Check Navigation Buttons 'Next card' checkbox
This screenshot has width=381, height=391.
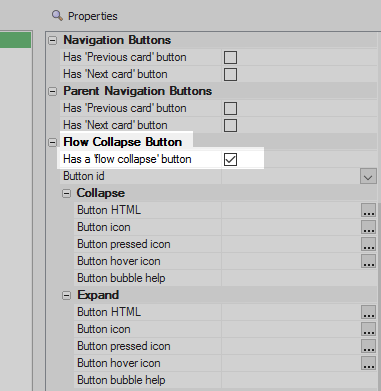(x=230, y=74)
